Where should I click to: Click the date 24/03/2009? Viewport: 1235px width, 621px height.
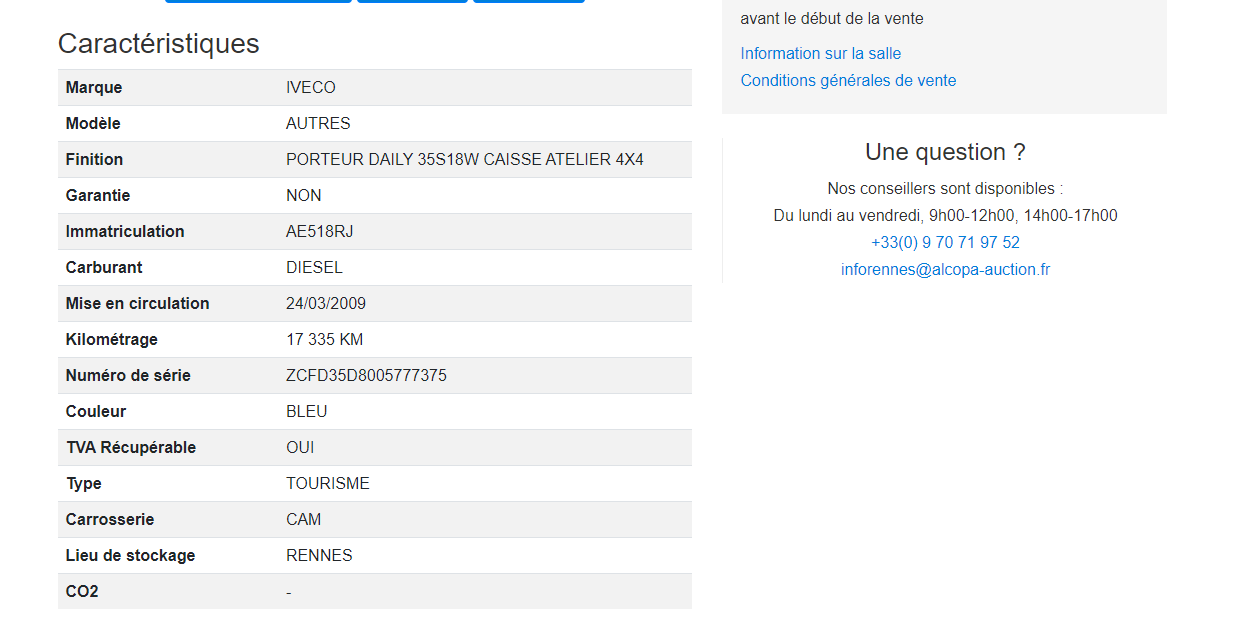[x=326, y=304]
